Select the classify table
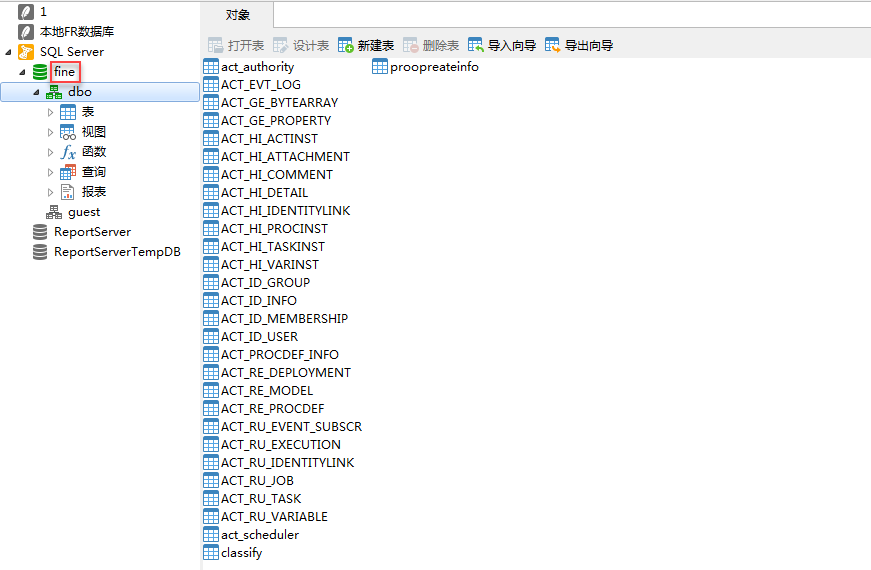The width and height of the screenshot is (871, 570). pos(241,553)
